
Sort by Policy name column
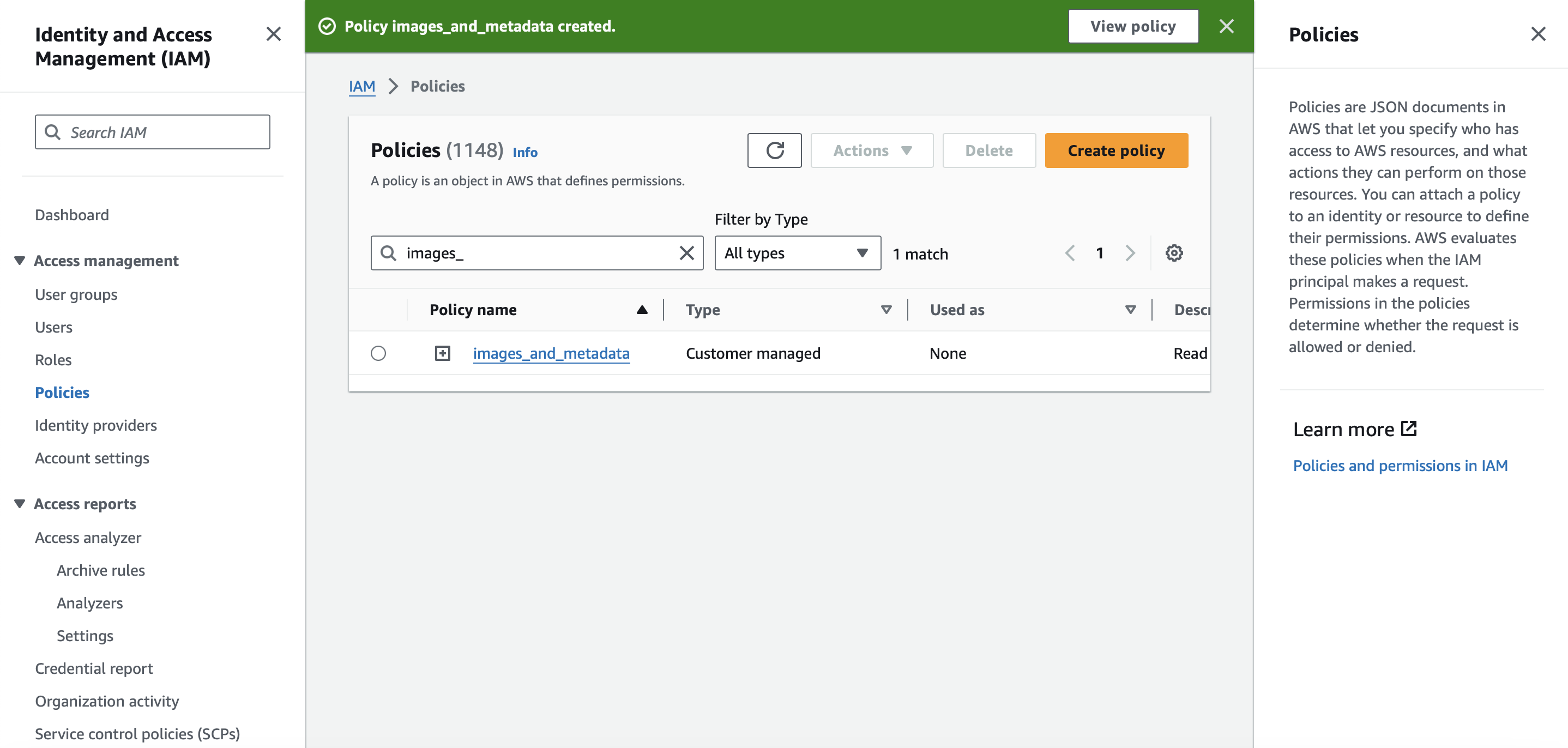[642, 310]
